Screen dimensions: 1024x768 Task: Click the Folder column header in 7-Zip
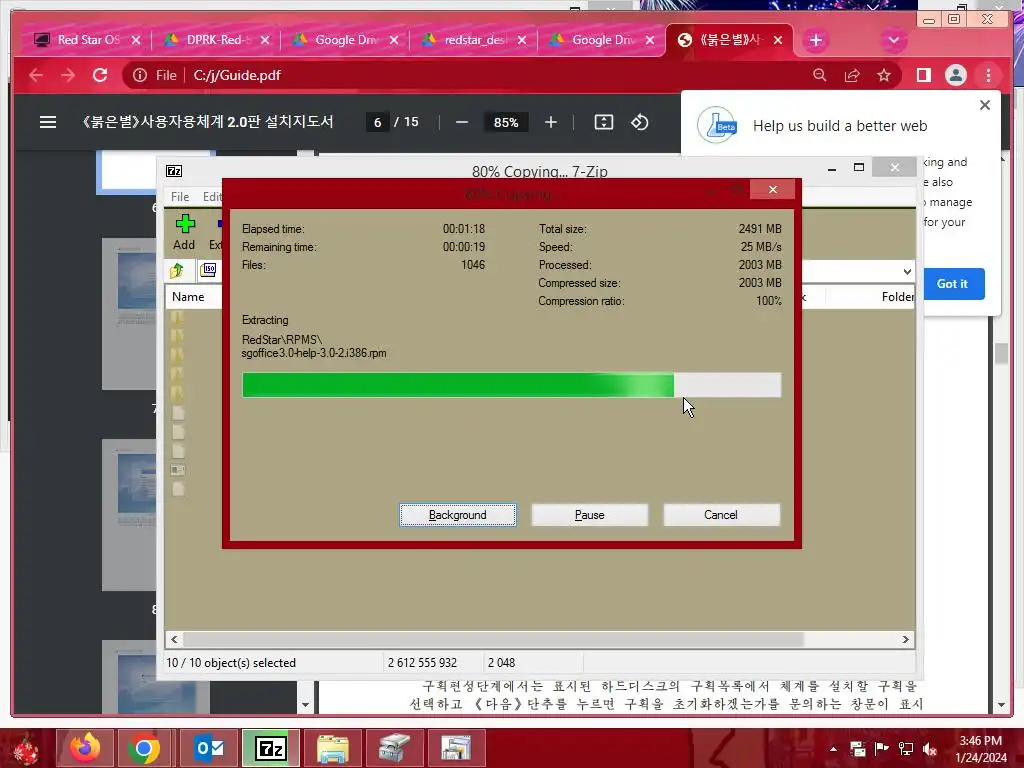point(897,296)
